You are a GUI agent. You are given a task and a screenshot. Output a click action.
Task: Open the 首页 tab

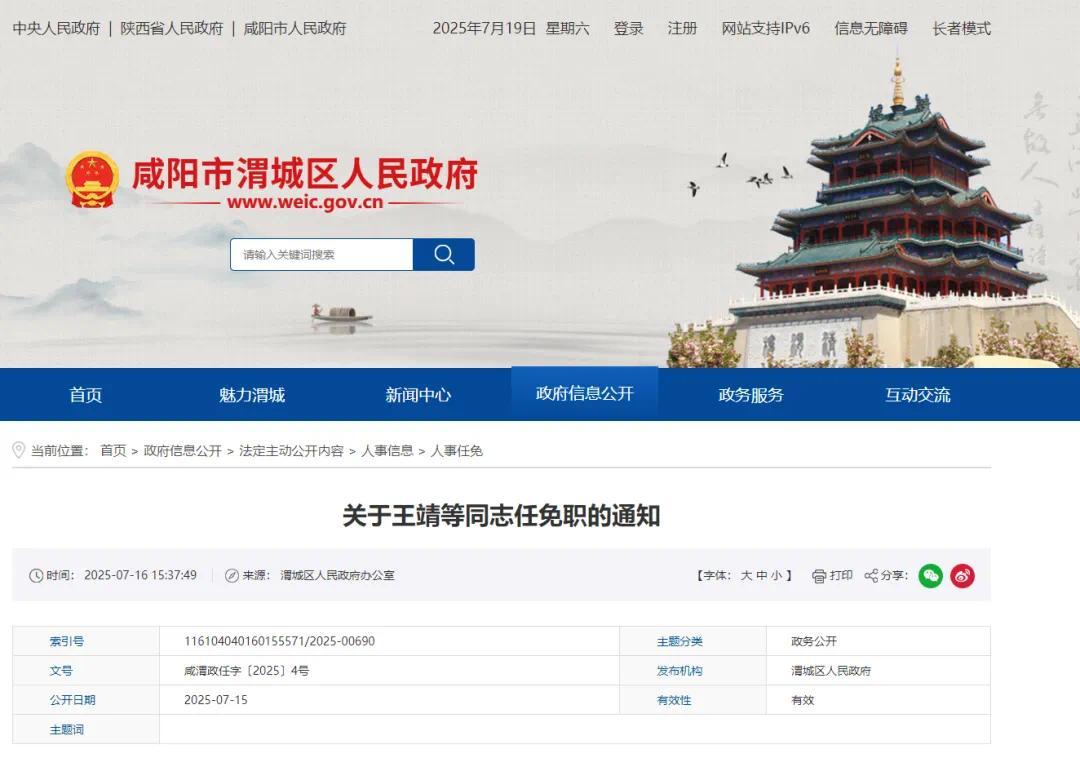coord(84,394)
